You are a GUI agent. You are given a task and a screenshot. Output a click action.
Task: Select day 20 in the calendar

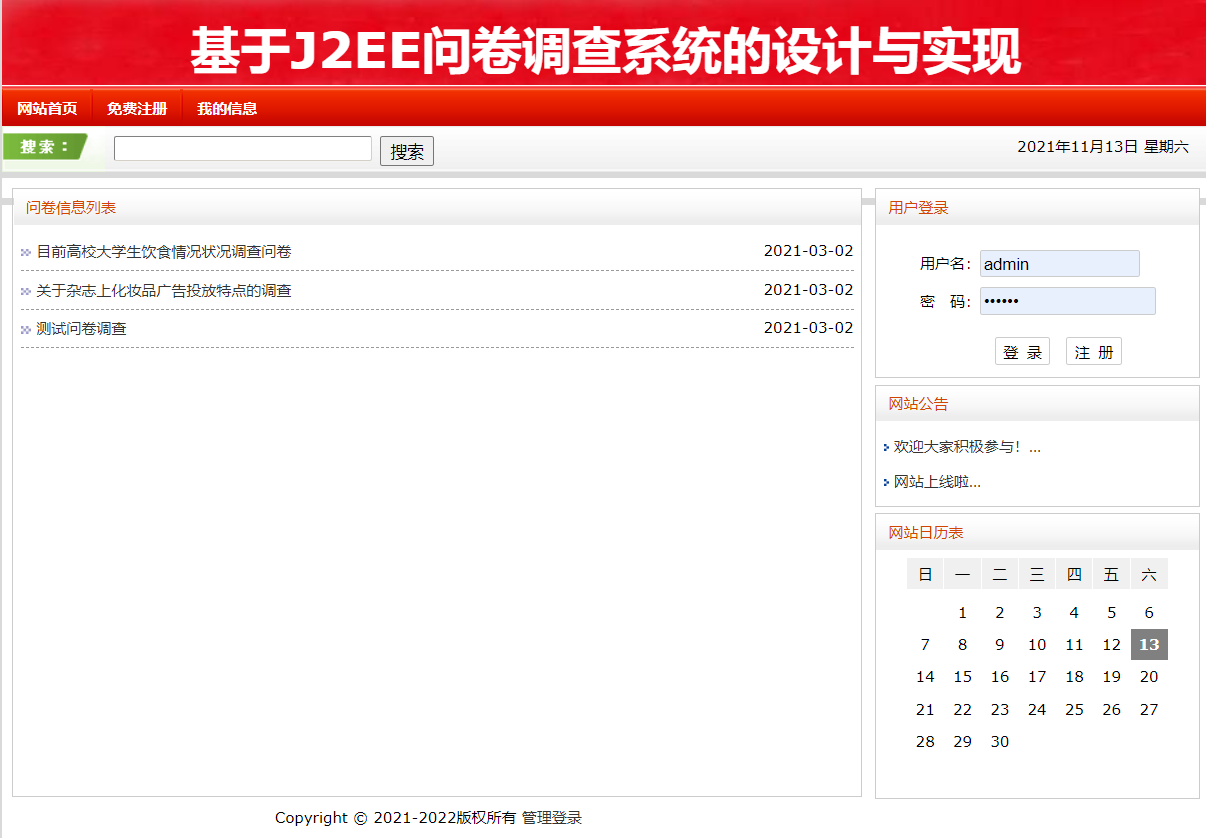(1149, 677)
